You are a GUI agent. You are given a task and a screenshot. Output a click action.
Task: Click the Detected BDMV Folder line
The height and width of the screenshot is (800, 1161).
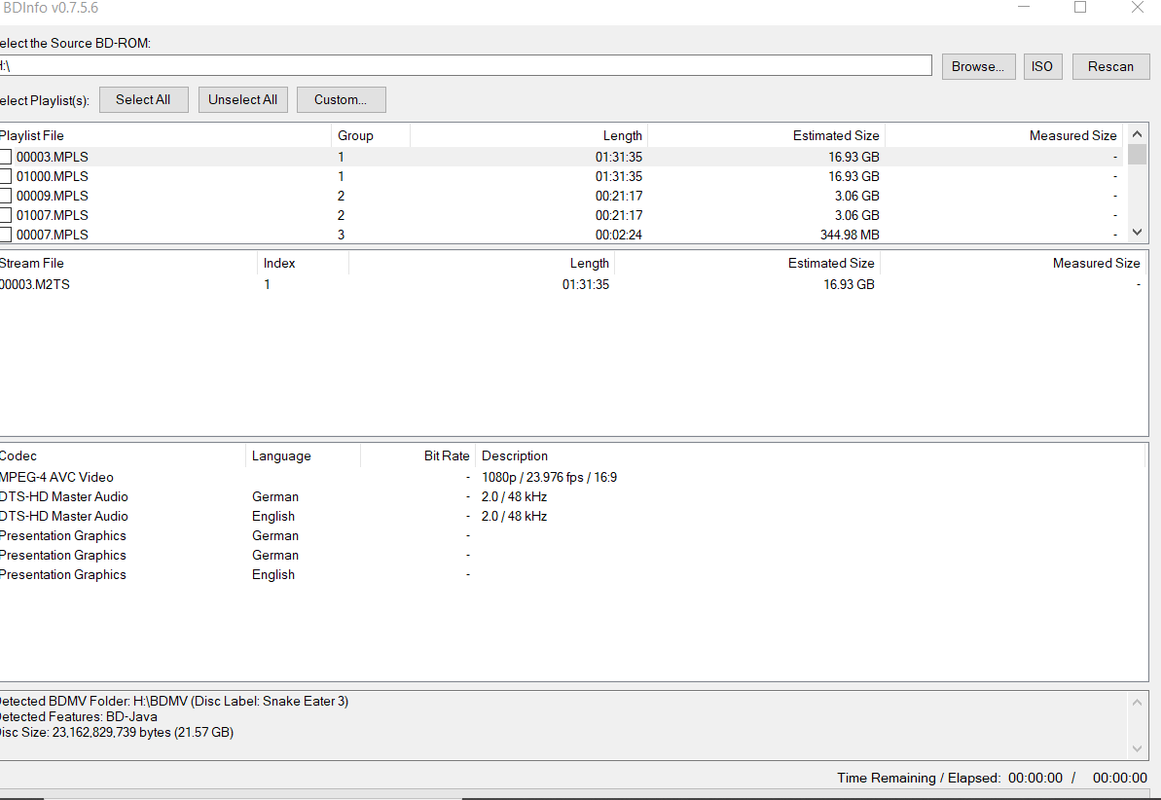(174, 701)
